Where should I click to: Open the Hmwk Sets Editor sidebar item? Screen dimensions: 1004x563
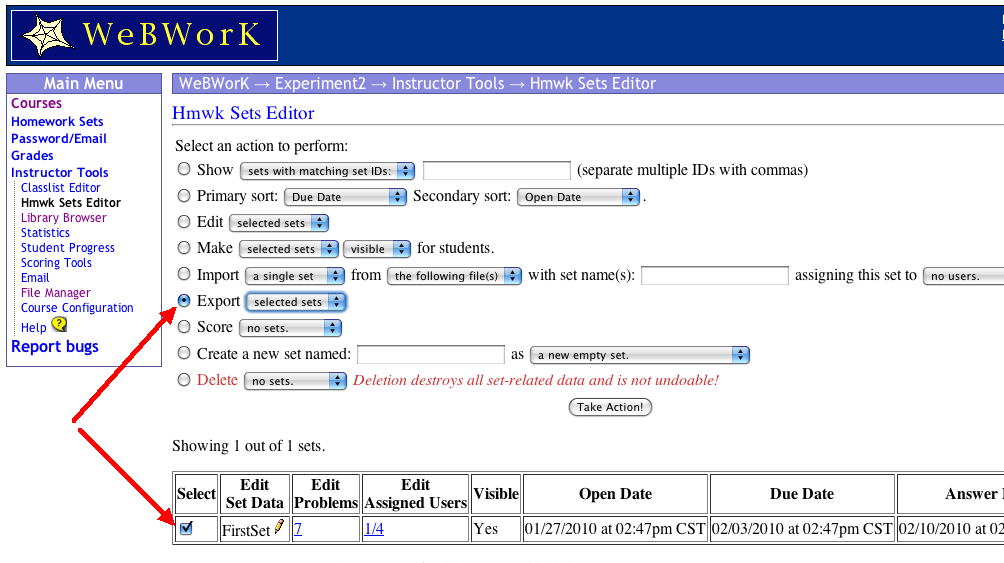tap(71, 202)
